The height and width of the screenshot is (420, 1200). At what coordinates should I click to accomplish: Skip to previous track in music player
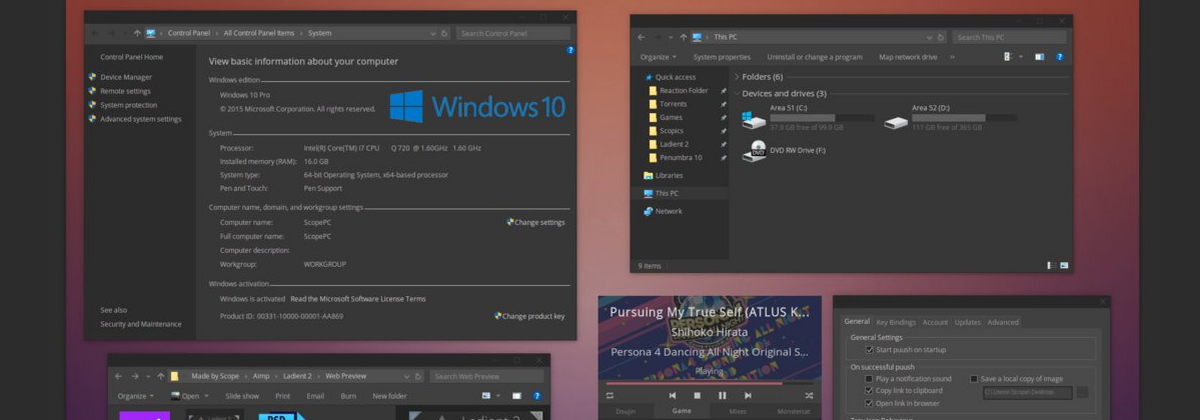[673, 396]
